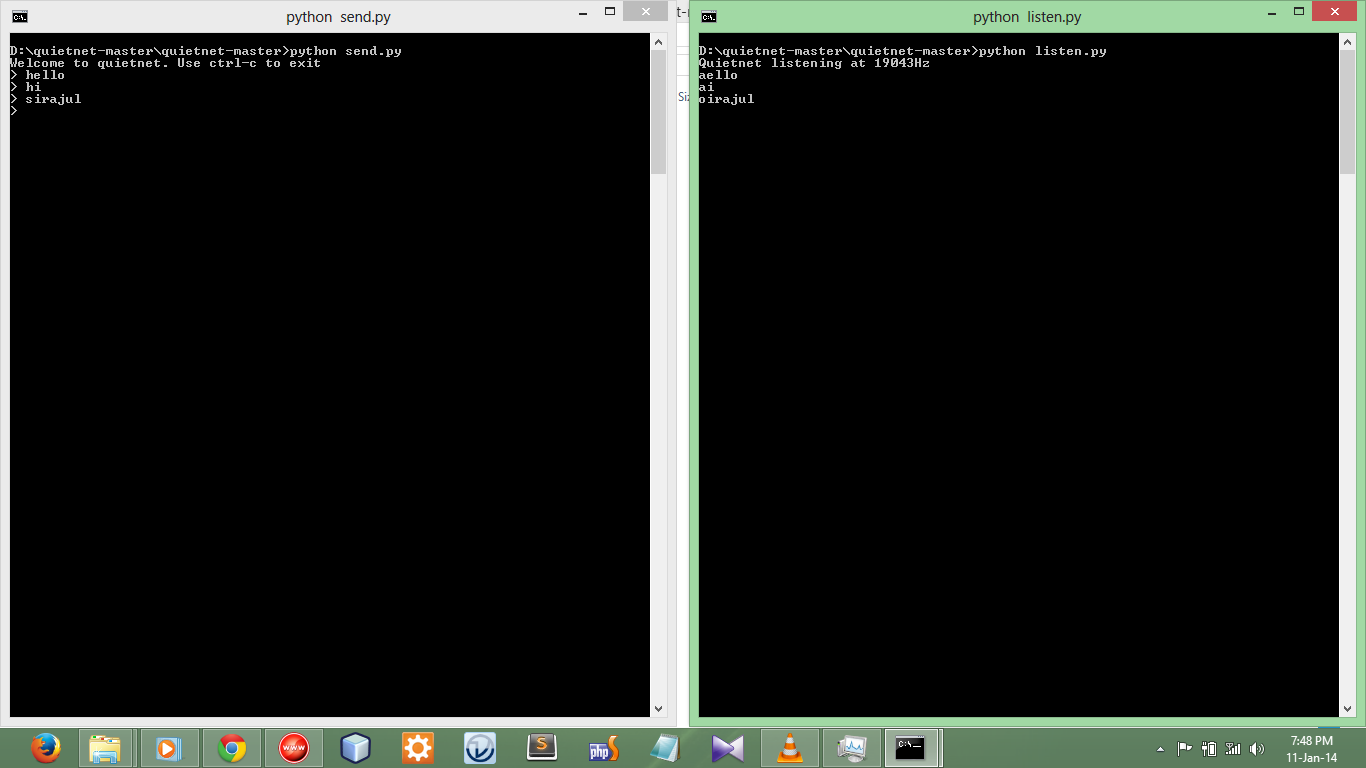Image resolution: width=1366 pixels, height=768 pixels.
Task: Click the listen.py scrollbar thumb
Action: (x=1348, y=112)
